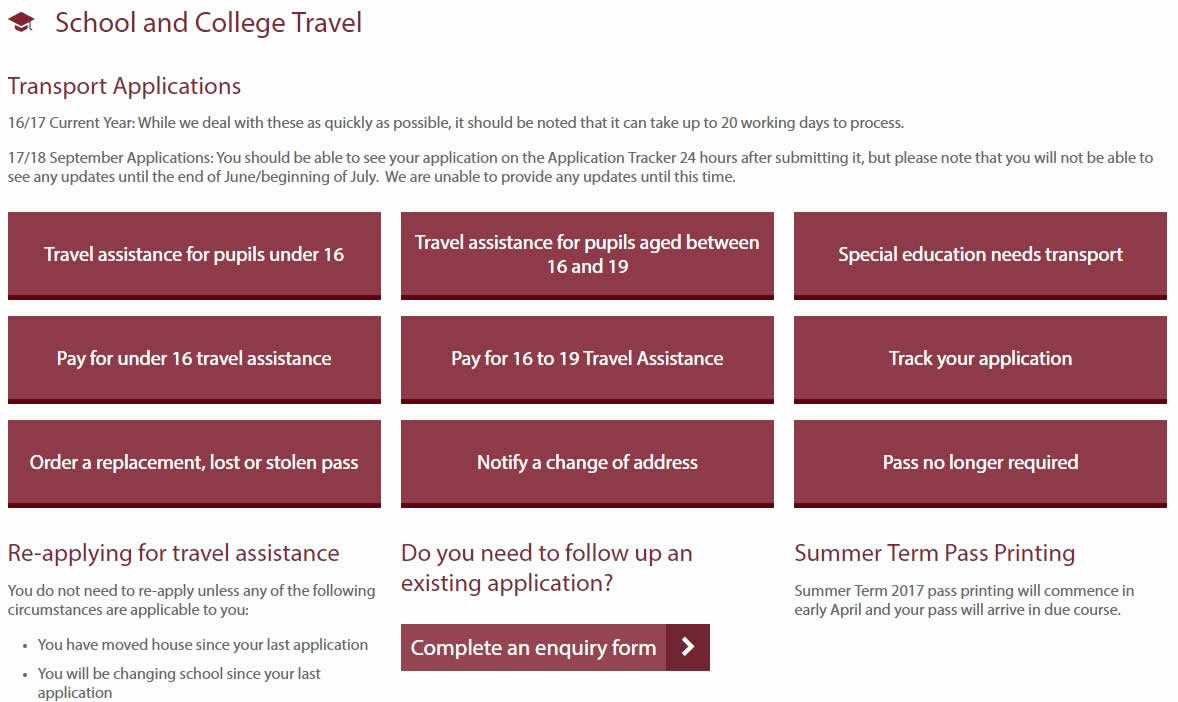1178x702 pixels.
Task: Click the Transport Applications heading
Action: (125, 86)
